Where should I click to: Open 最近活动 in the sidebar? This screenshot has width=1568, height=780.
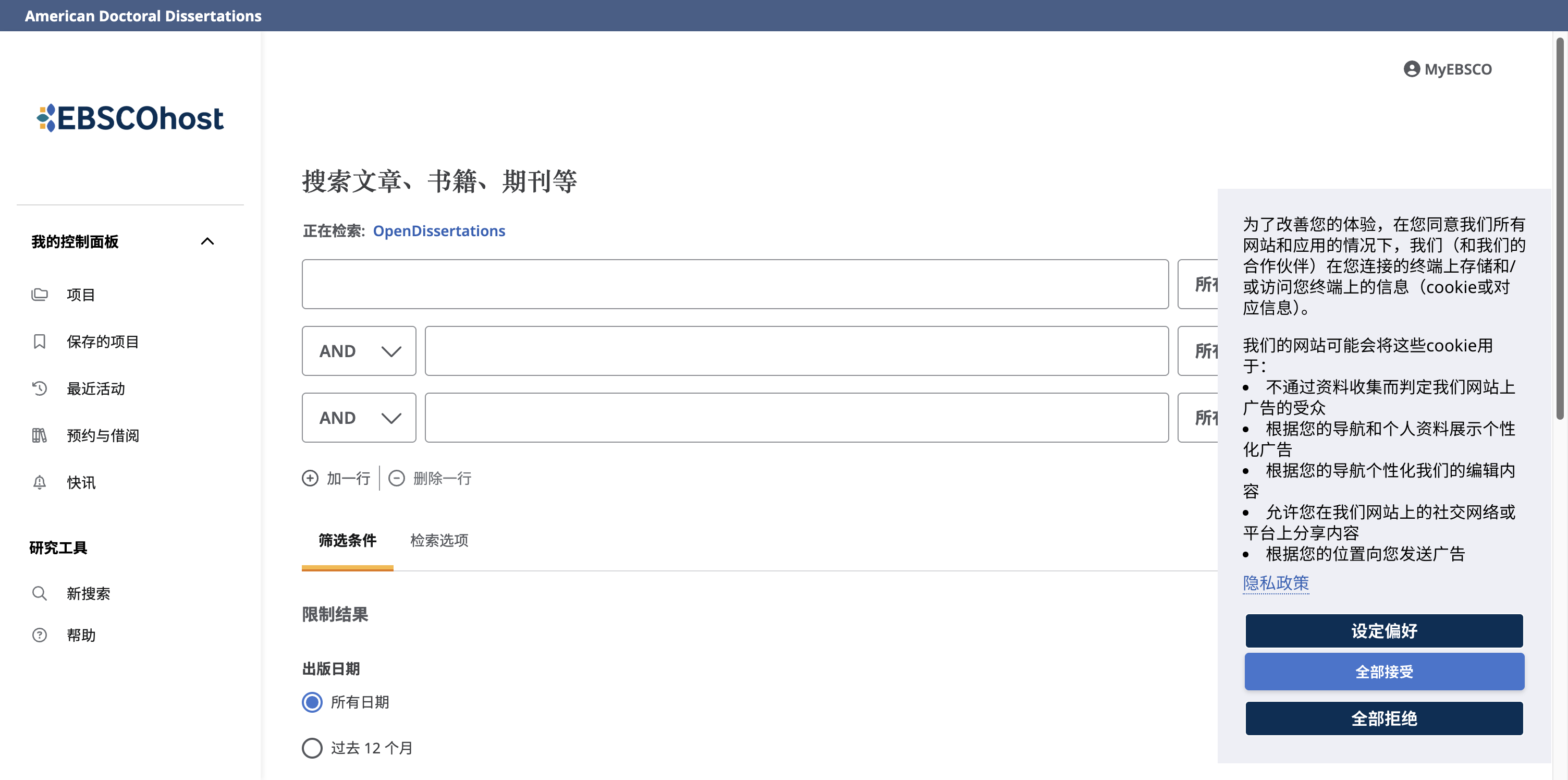pos(95,388)
